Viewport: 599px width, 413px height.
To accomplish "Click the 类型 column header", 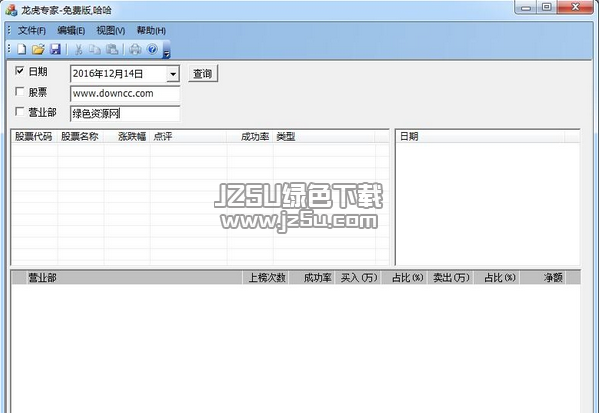I will pos(324,137).
